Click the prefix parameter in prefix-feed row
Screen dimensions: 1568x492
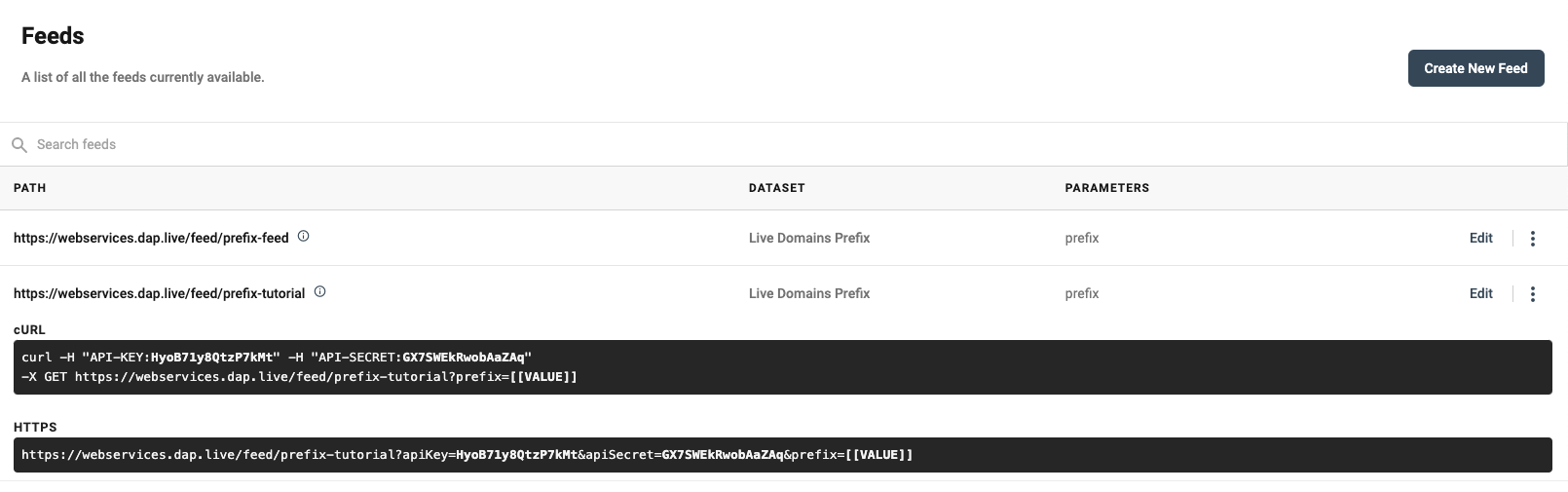[1081, 238]
